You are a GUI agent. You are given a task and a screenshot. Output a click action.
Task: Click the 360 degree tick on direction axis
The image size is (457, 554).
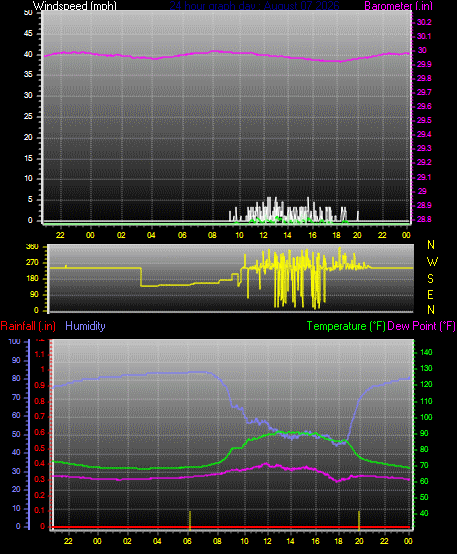tap(32, 247)
